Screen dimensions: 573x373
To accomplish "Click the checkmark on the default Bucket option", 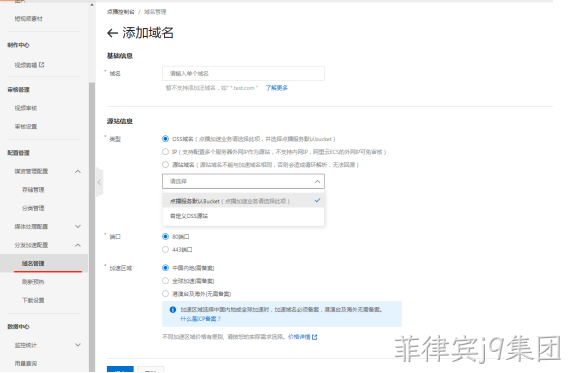I will 317,200.
